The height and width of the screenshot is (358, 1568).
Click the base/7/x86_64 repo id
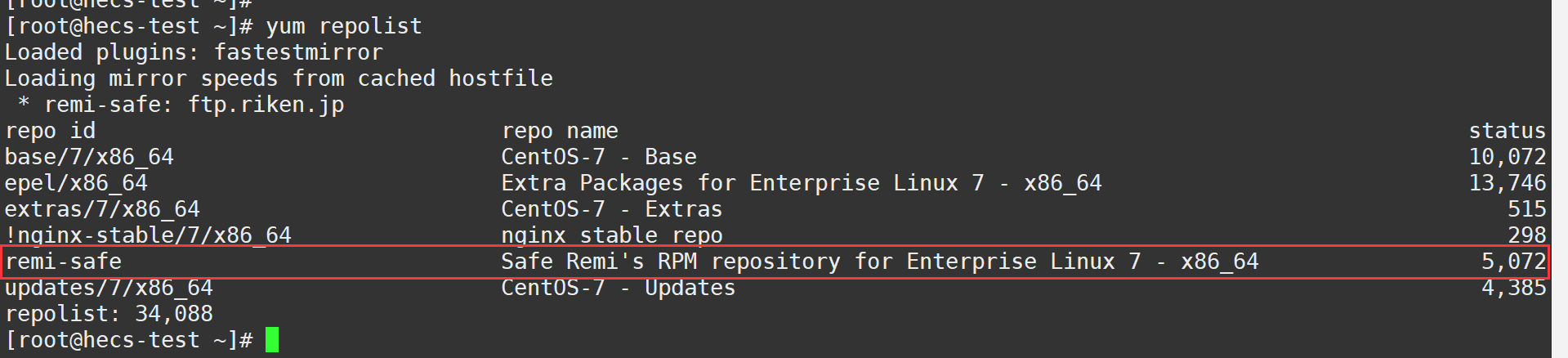89,157
